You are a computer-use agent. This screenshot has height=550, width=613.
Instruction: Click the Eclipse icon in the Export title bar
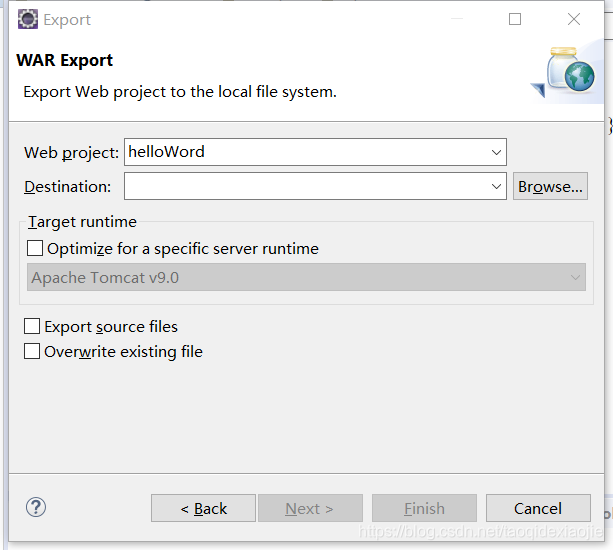pos(28,19)
